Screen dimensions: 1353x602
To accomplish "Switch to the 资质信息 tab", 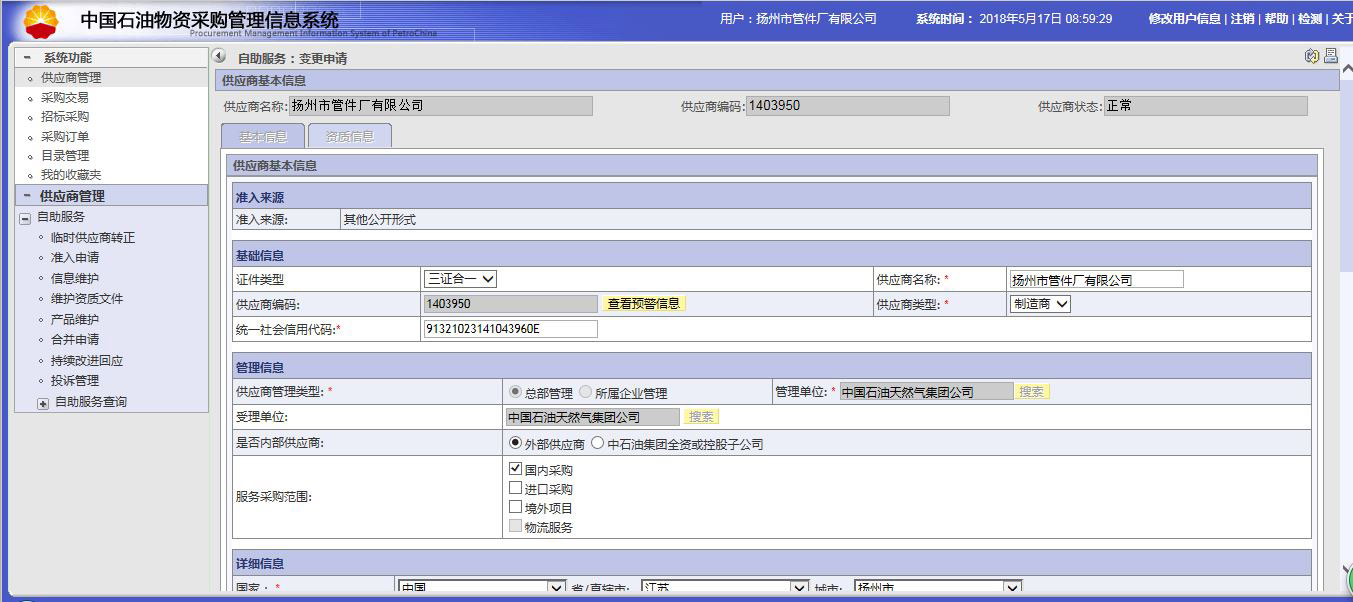I will click(x=350, y=136).
